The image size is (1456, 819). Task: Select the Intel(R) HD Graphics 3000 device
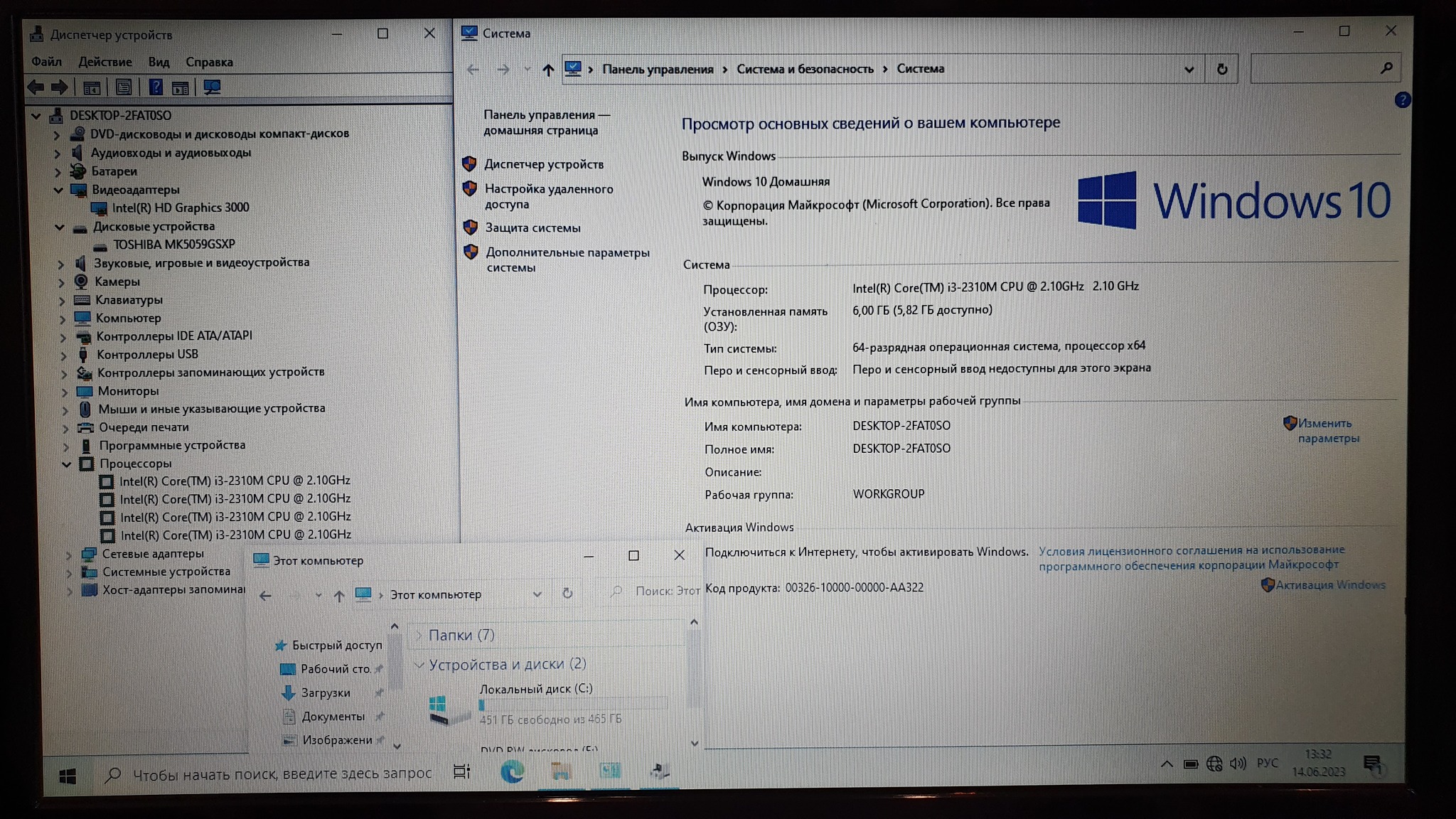(180, 208)
